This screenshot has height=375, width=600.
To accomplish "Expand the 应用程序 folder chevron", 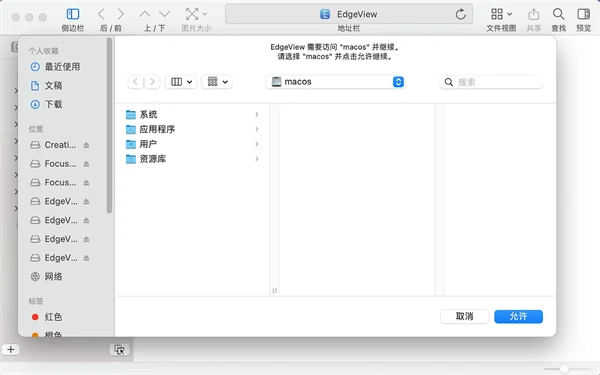I will pos(257,129).
